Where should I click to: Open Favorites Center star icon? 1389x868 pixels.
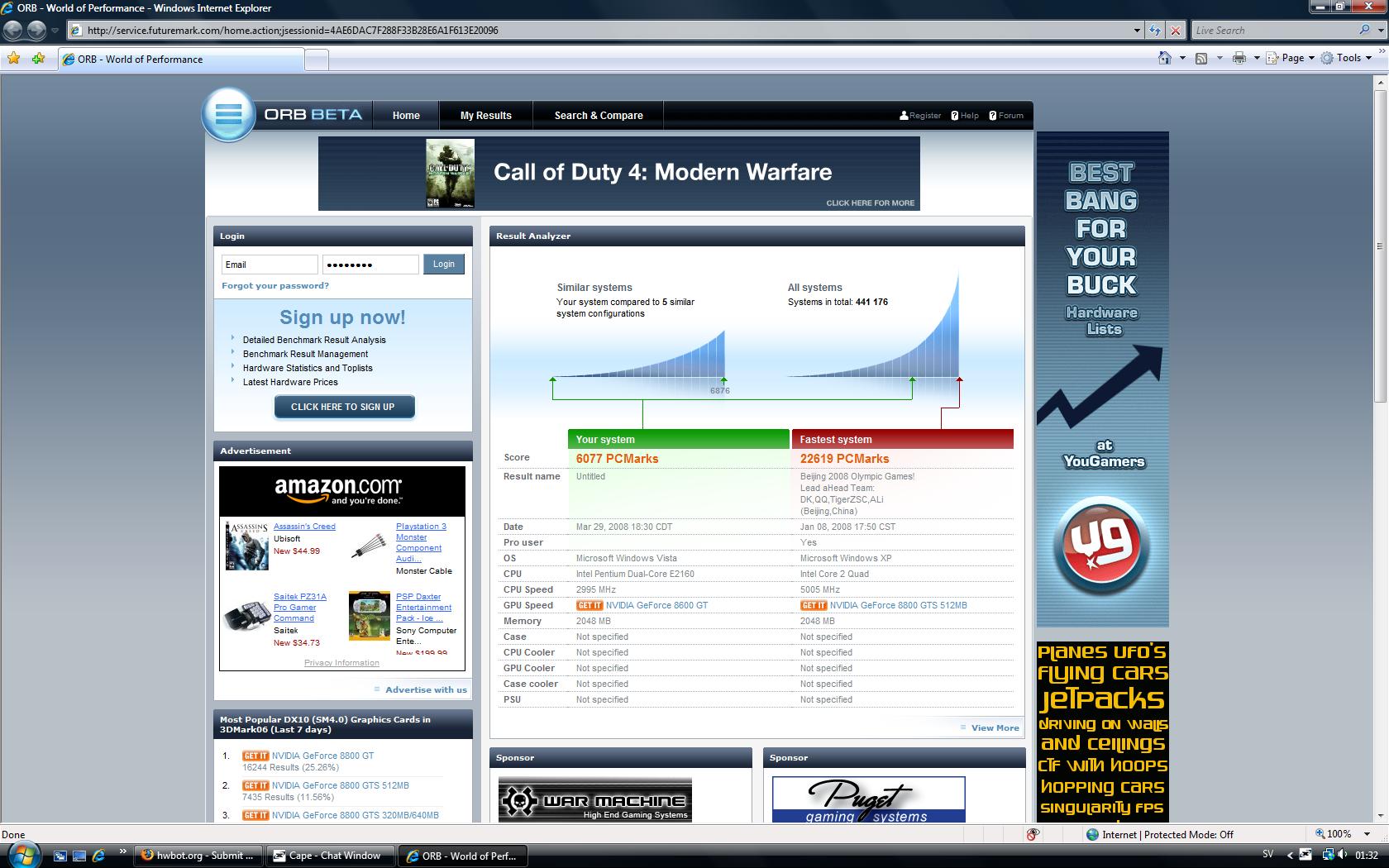point(14,59)
